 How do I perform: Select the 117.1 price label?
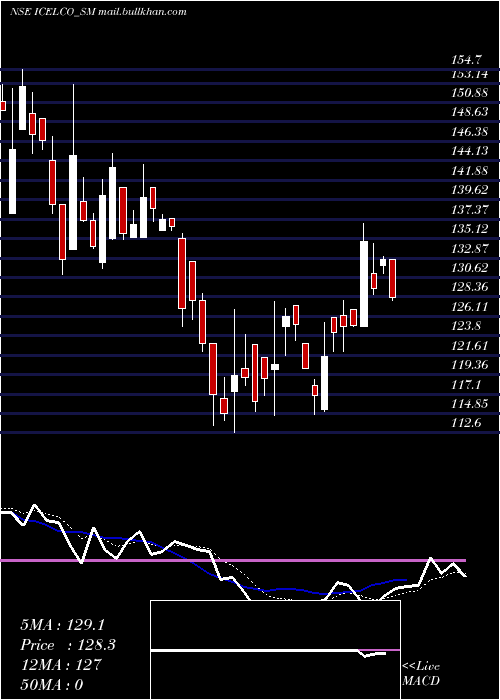point(467,384)
